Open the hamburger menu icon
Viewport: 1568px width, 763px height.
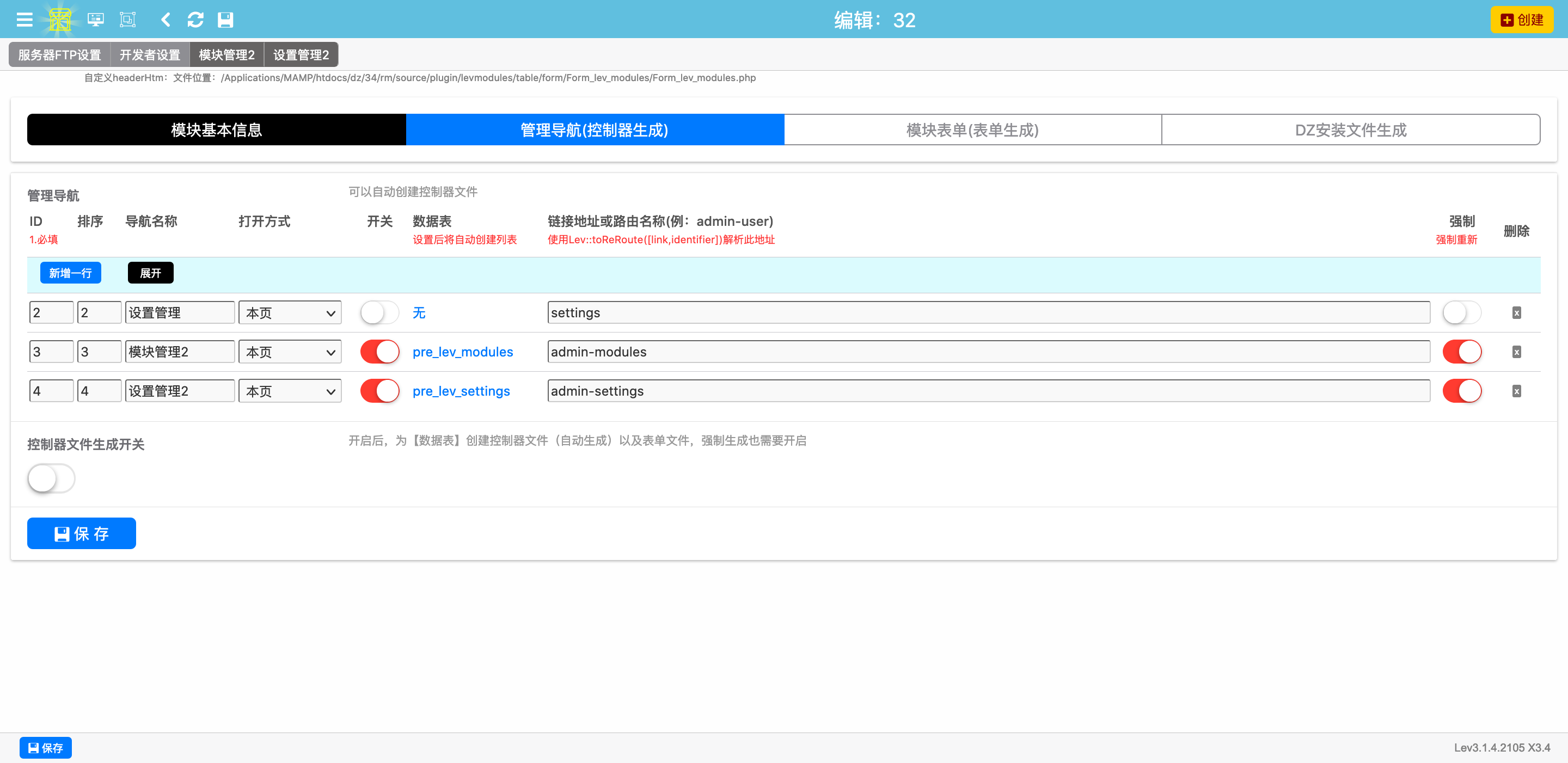tap(24, 20)
